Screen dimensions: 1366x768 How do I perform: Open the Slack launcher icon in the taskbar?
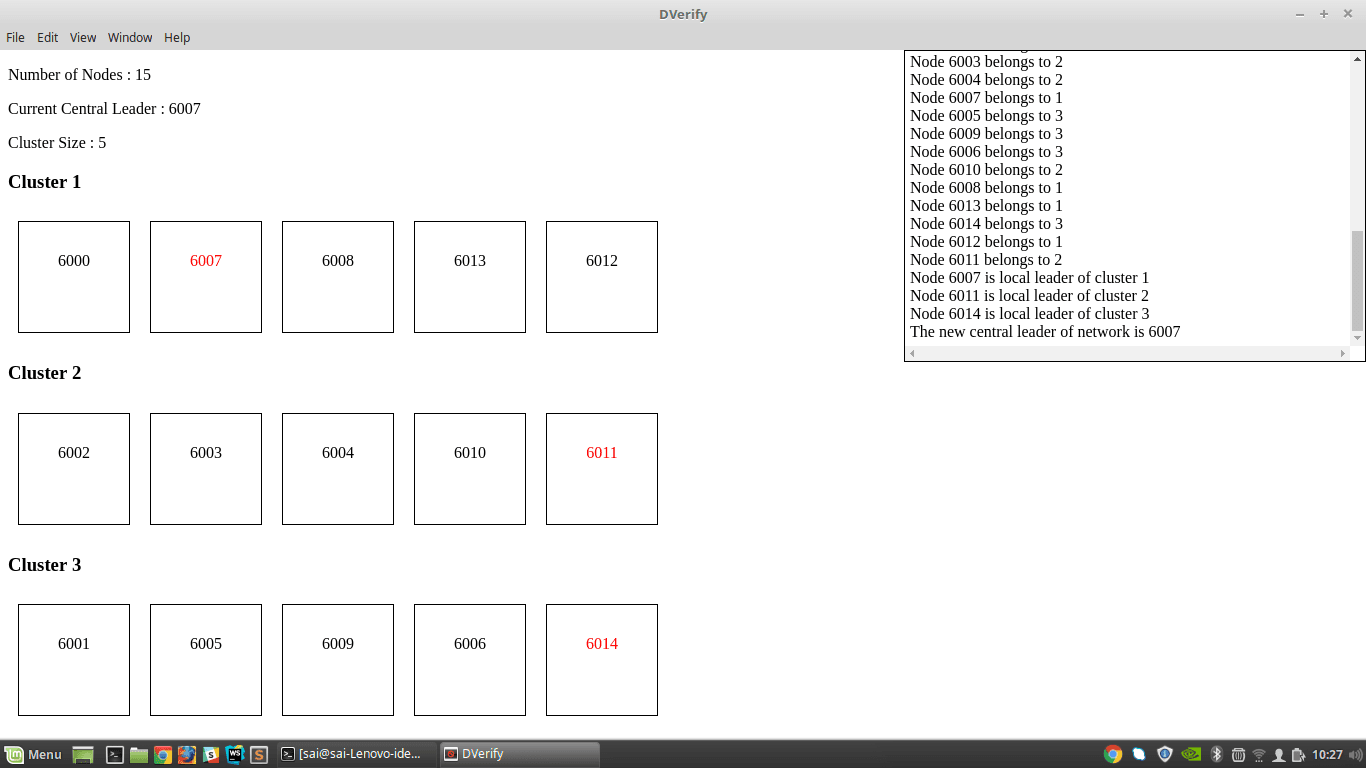(211, 755)
